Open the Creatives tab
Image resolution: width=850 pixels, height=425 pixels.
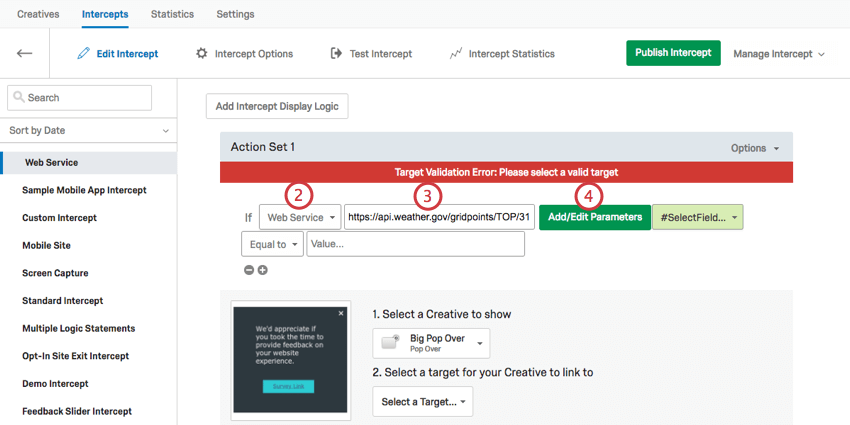click(38, 14)
